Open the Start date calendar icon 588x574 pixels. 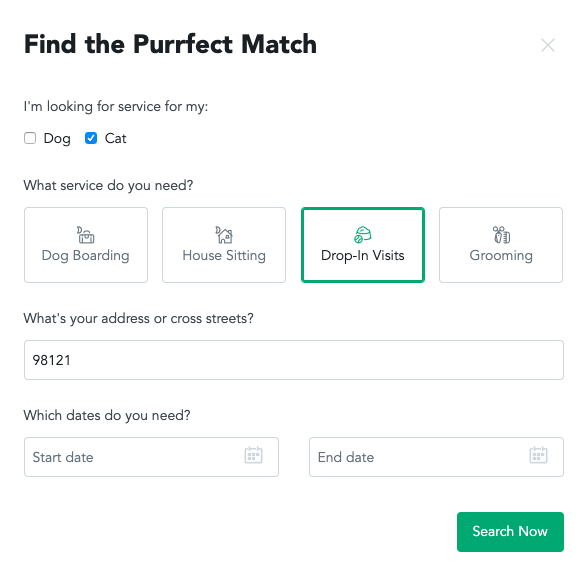pos(254,455)
